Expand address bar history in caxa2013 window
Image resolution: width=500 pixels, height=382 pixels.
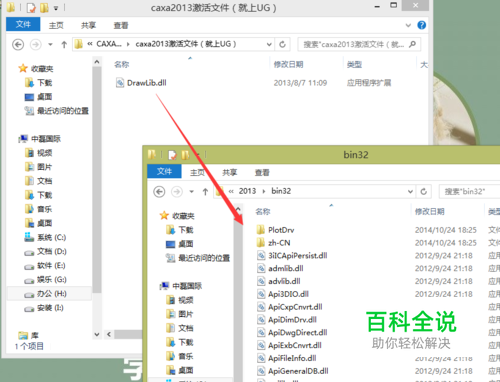pyautogui.click(x=269, y=44)
